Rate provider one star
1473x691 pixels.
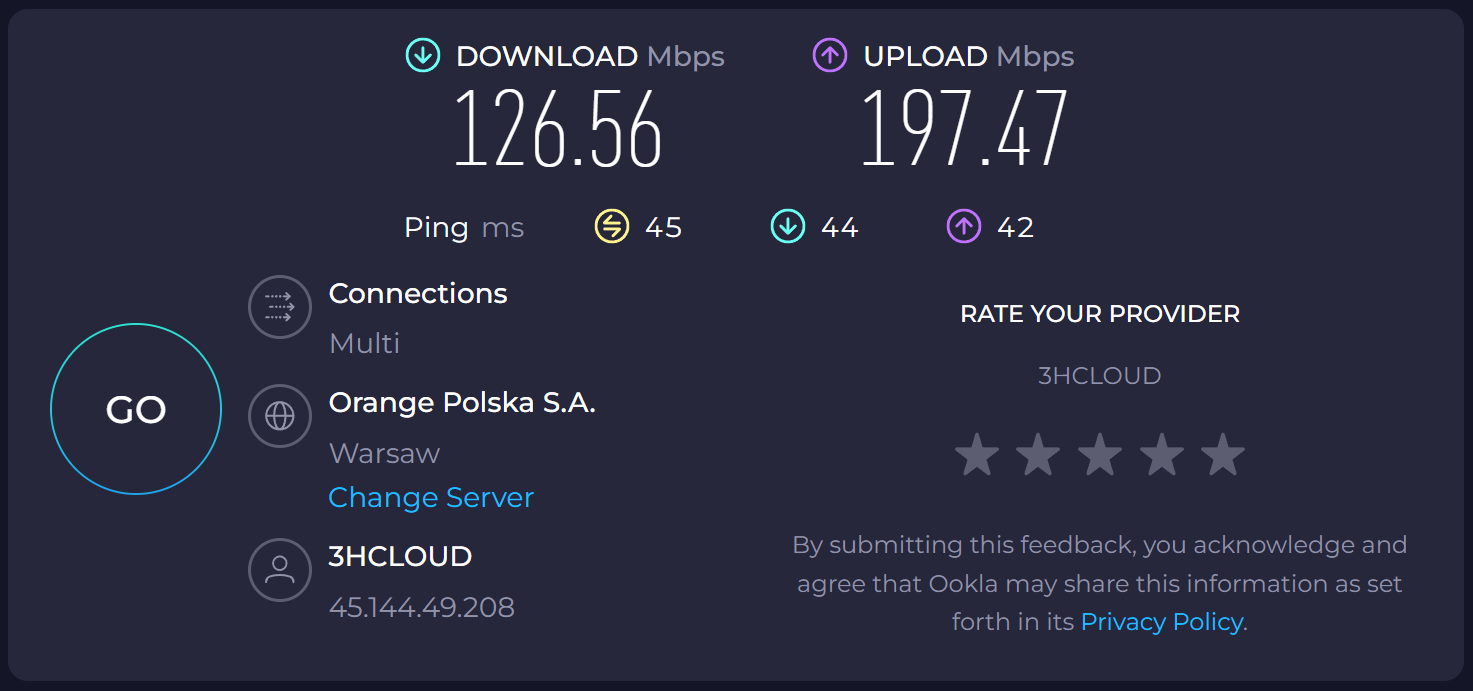click(x=977, y=455)
